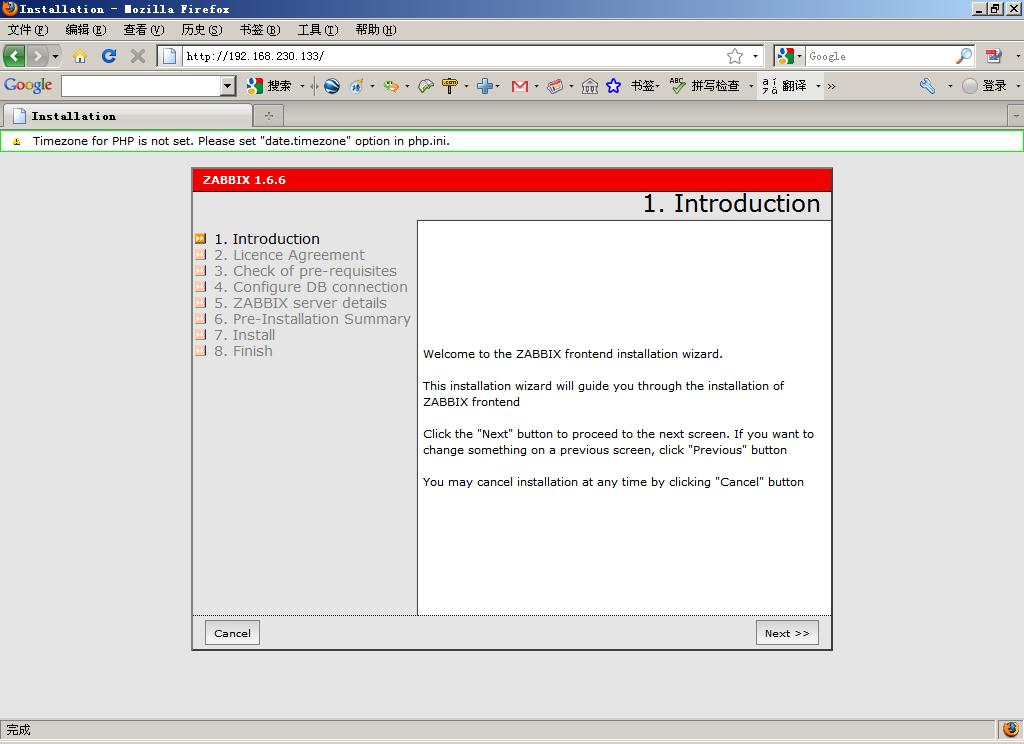The width and height of the screenshot is (1024, 744).
Task: Click the 拼写检查 spell check button
Action: click(x=705, y=86)
